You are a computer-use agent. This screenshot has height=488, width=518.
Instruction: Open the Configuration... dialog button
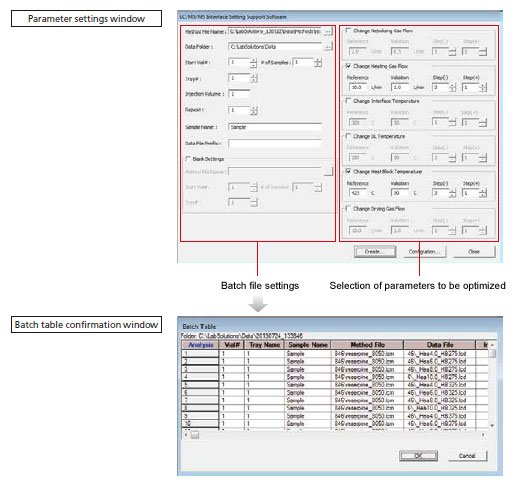point(424,252)
